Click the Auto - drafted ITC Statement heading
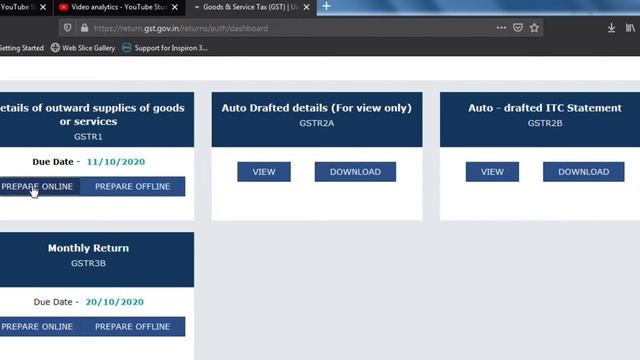 coord(545,108)
